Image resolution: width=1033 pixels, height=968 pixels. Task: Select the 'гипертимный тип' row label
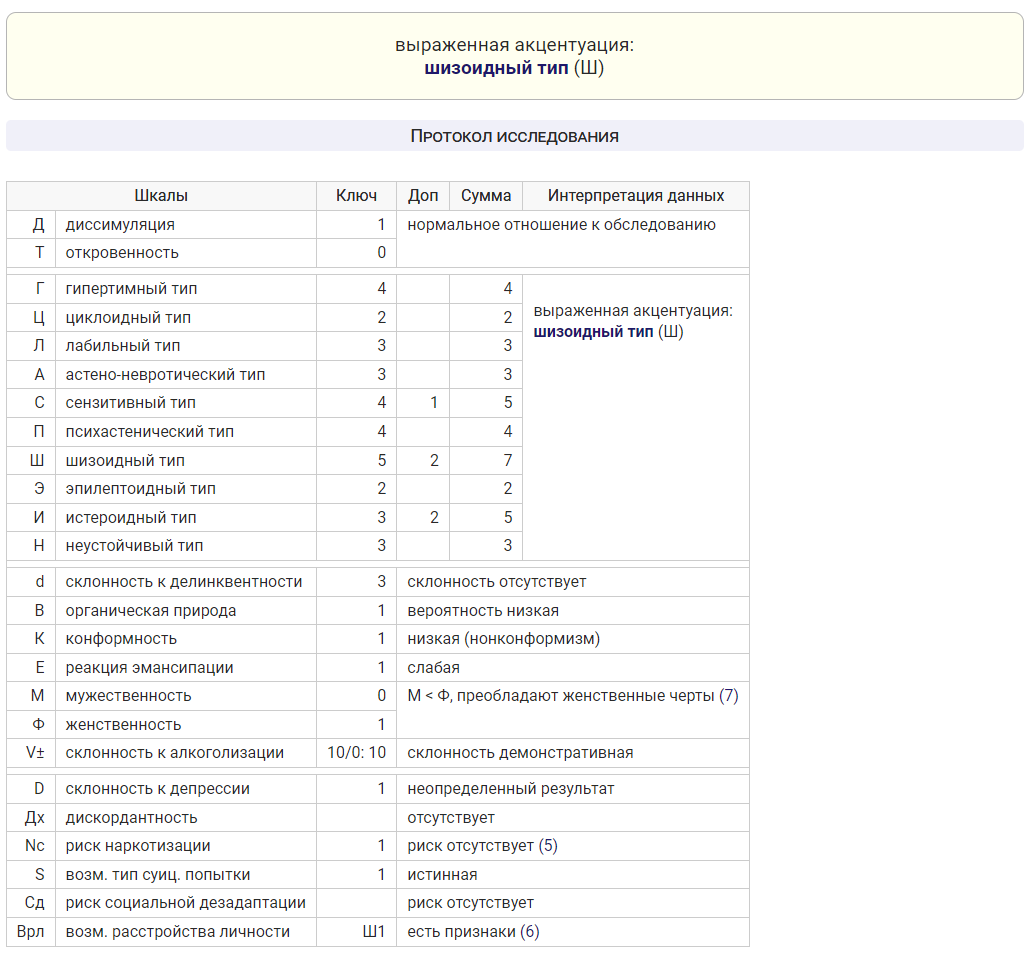click(x=131, y=289)
